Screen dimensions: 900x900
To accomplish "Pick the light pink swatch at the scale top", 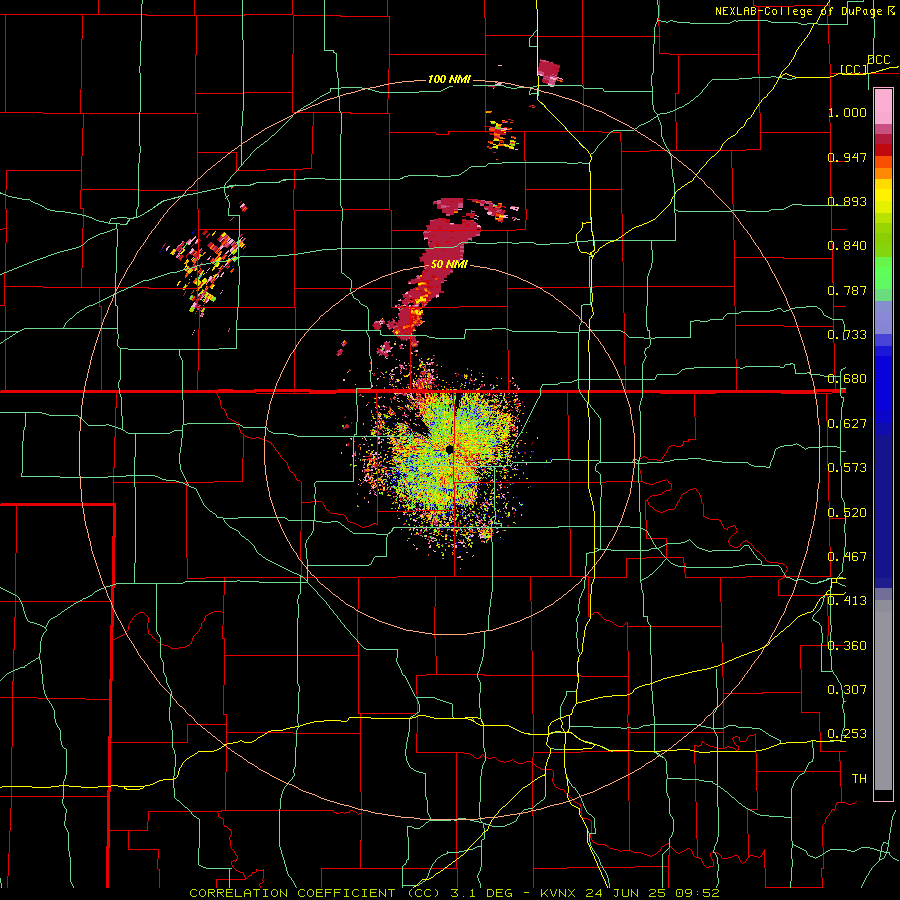I will (x=883, y=107).
